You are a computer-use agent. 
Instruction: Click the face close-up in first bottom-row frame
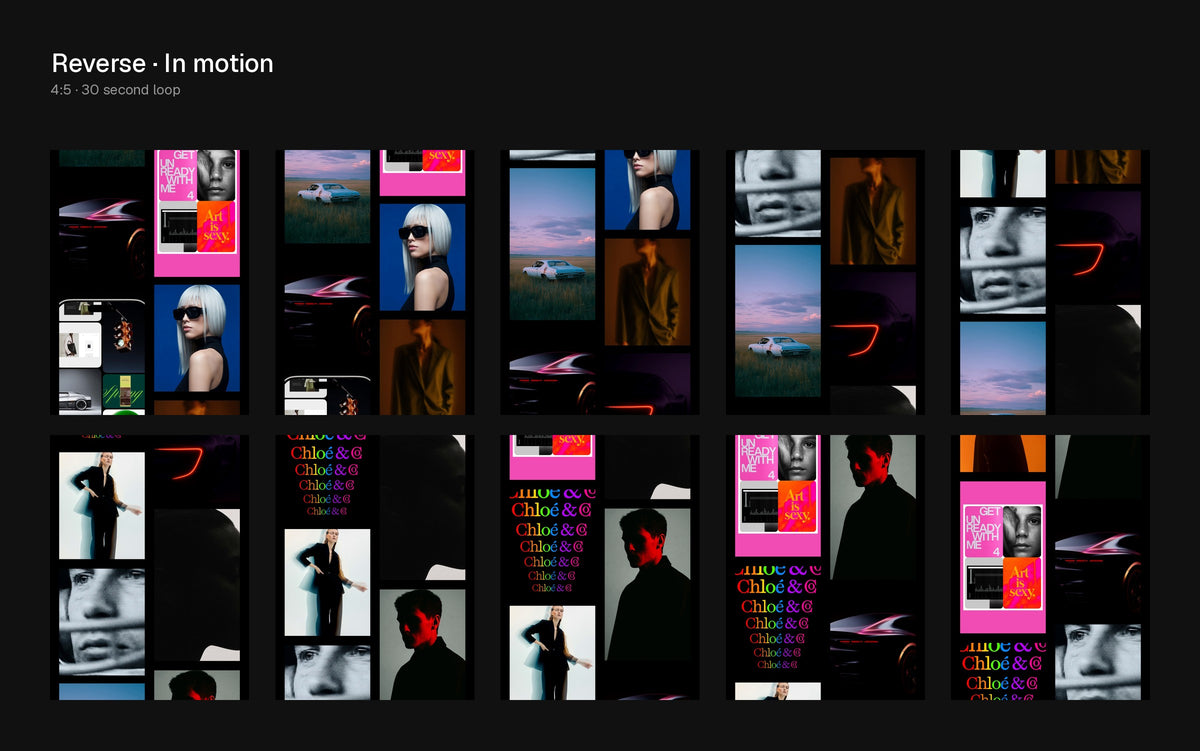[x=102, y=621]
